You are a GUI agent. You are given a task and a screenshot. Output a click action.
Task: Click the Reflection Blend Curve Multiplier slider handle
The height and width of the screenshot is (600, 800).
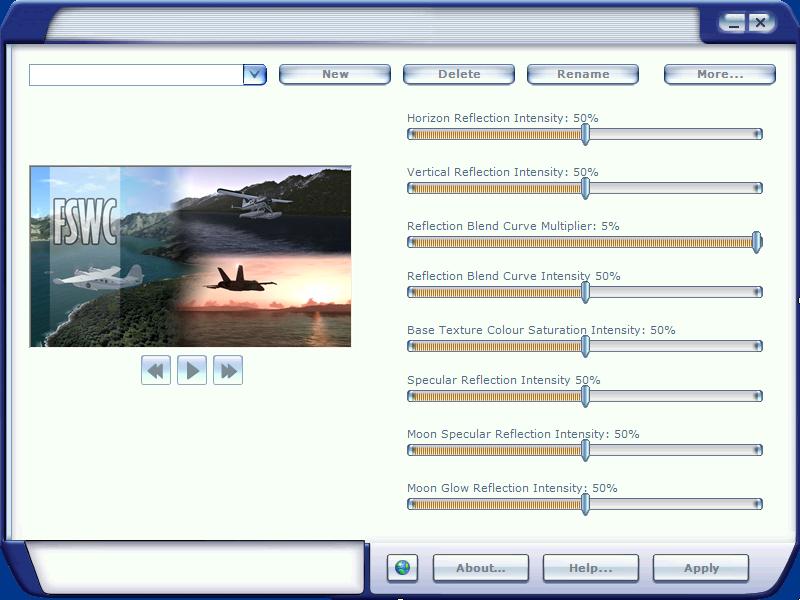(757, 242)
